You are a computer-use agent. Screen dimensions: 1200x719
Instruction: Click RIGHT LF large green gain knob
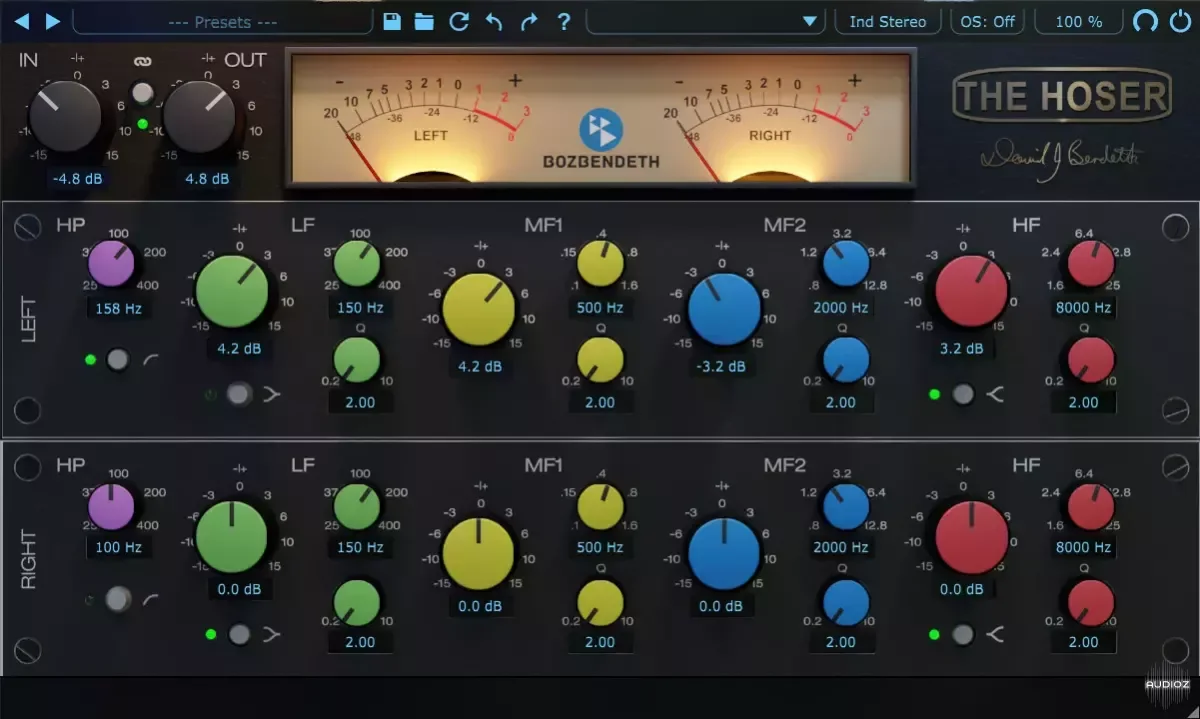pyautogui.click(x=232, y=535)
